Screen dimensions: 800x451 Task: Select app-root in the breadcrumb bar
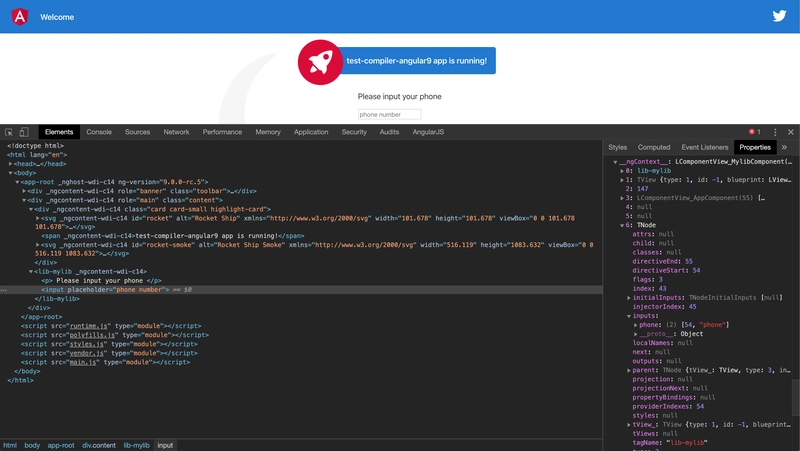coord(61,445)
